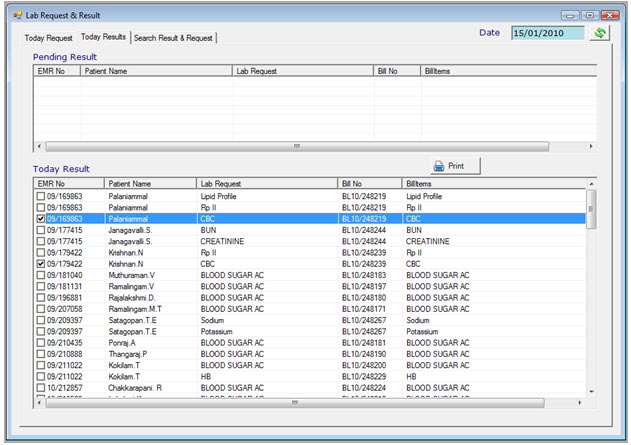Check the Ramalingam.M.T row checkbox
Image resolution: width=631 pixels, height=445 pixels.
click(41, 309)
